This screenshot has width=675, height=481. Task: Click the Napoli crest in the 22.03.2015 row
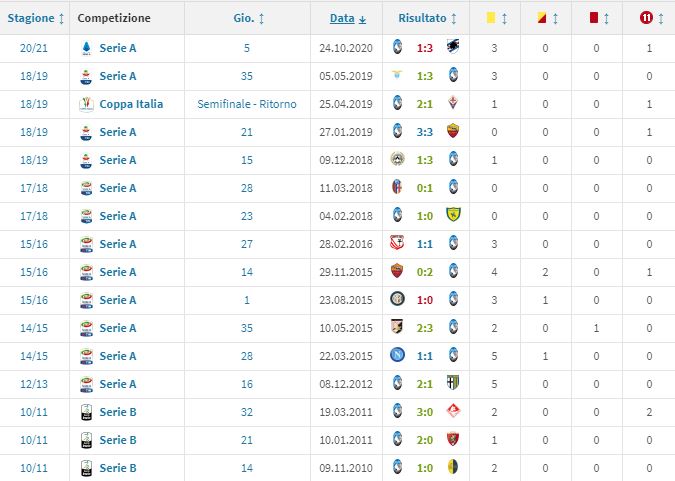click(397, 356)
